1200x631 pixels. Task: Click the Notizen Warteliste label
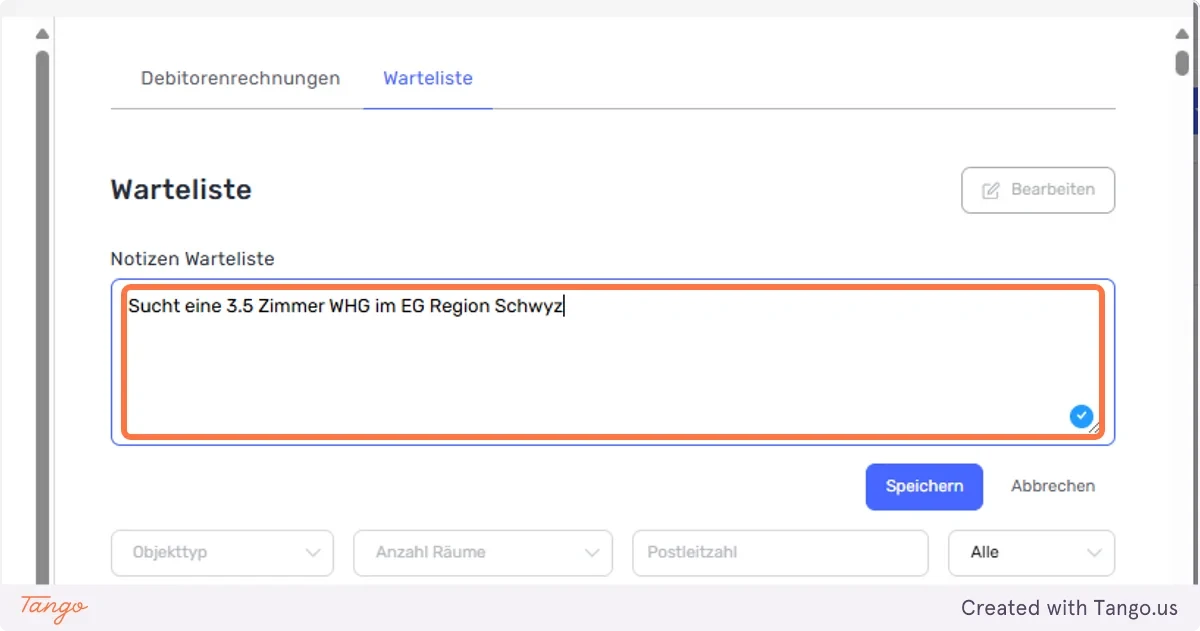[192, 259]
